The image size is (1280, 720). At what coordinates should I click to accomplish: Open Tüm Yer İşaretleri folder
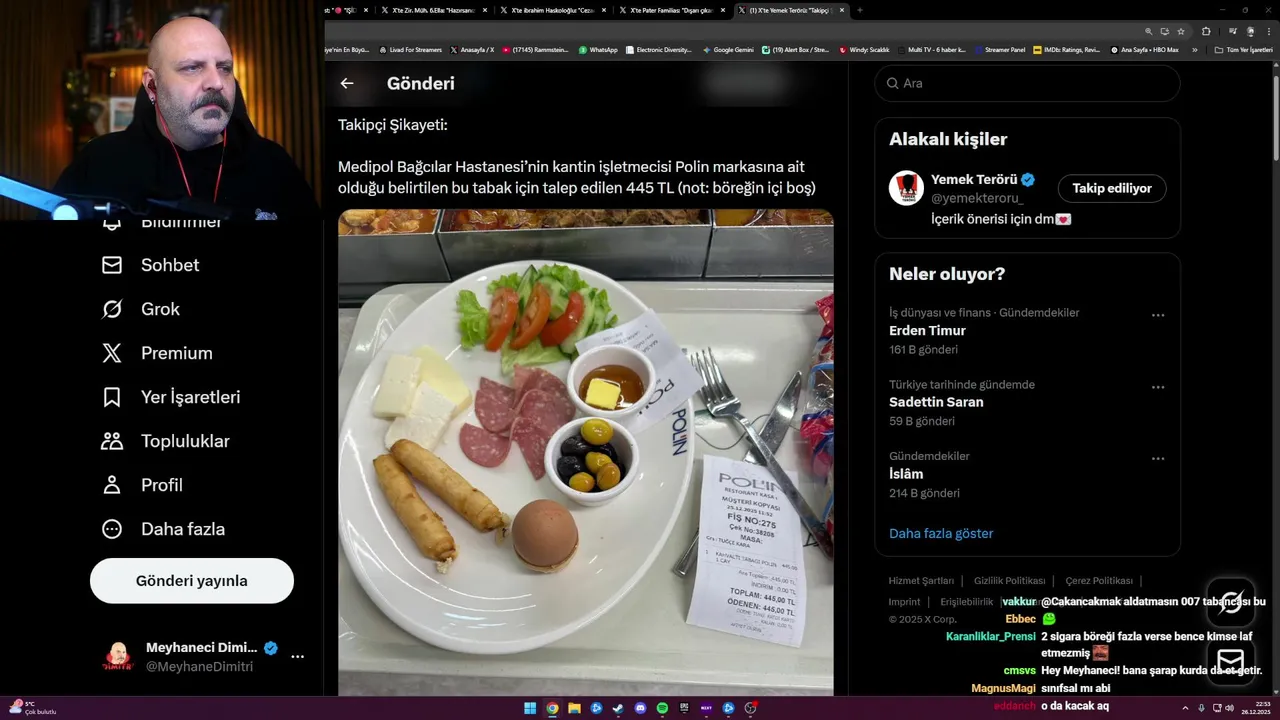pyautogui.click(x=1243, y=50)
